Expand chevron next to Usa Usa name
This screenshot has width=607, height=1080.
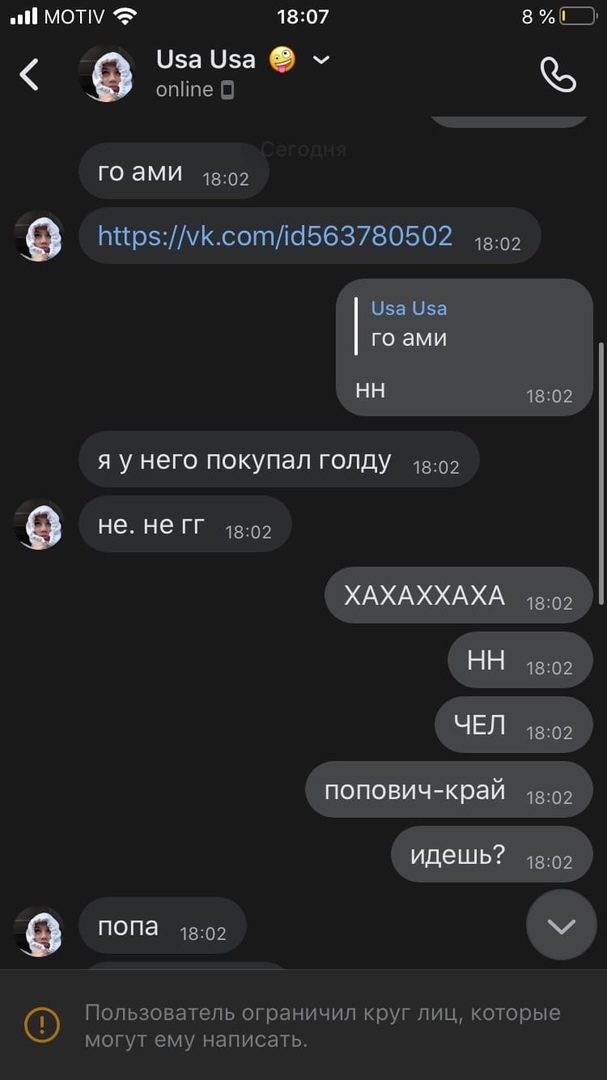[321, 60]
